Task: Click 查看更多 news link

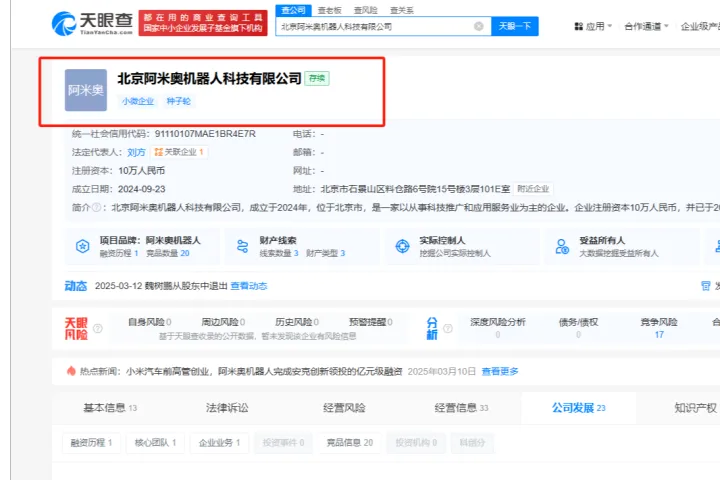Action: [500, 371]
